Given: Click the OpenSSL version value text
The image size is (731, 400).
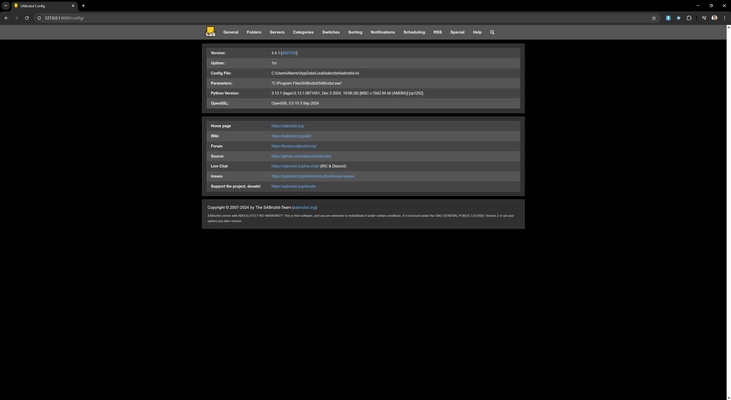Looking at the screenshot, I should (295, 103).
